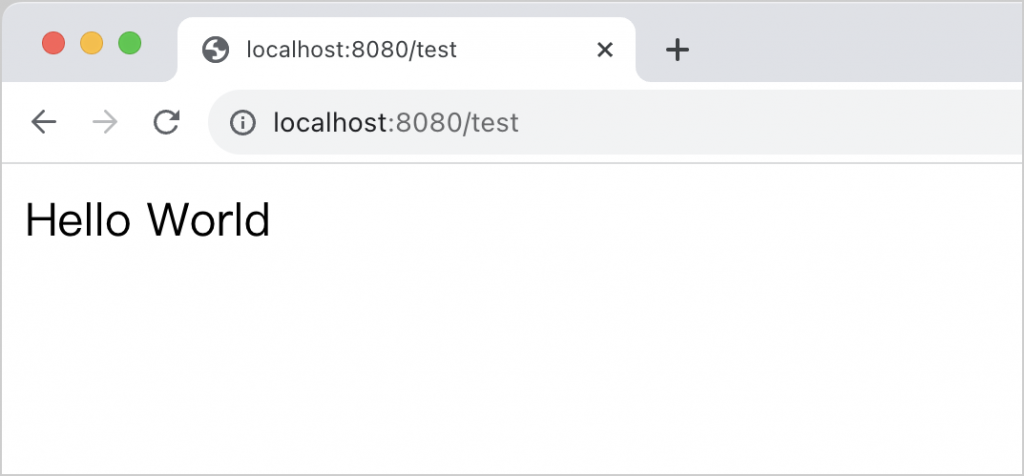The width and height of the screenshot is (1024, 476).
Task: Click "localhost" in the address bar
Action: click(330, 123)
